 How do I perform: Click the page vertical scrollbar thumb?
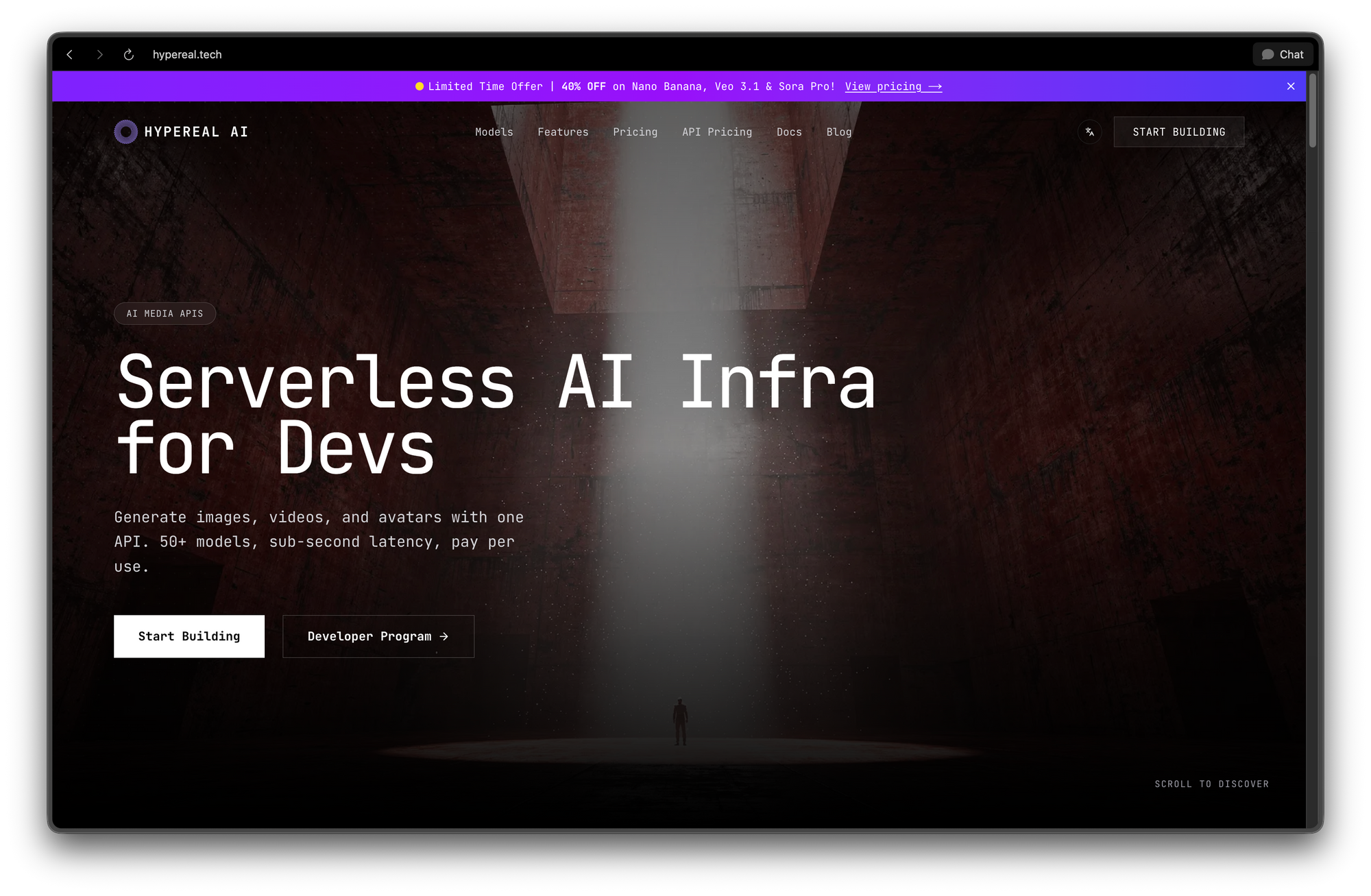tap(1312, 110)
